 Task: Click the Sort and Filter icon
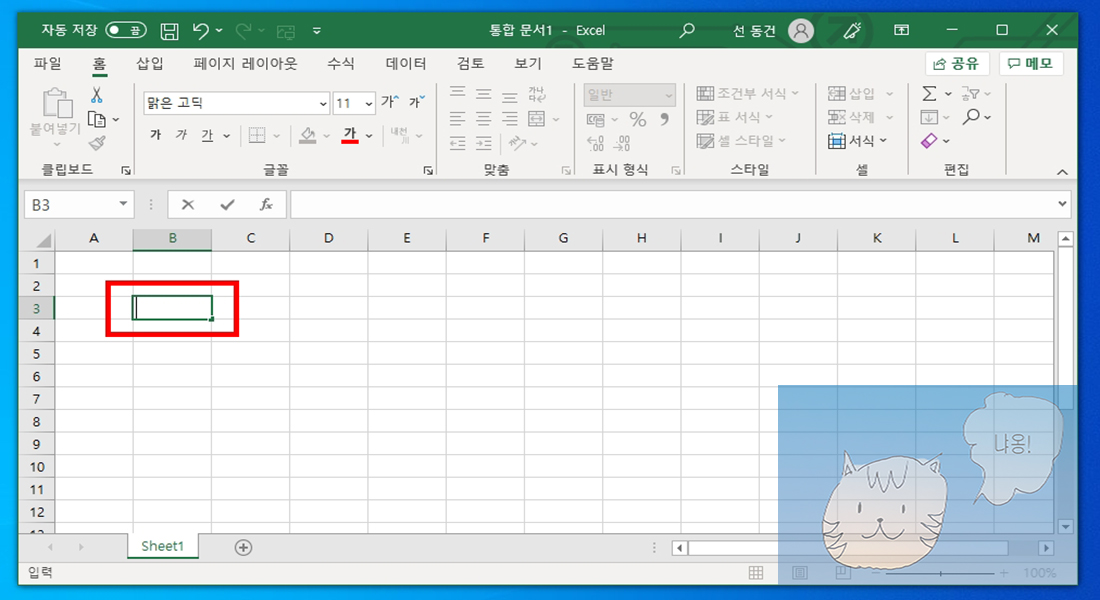[x=970, y=93]
